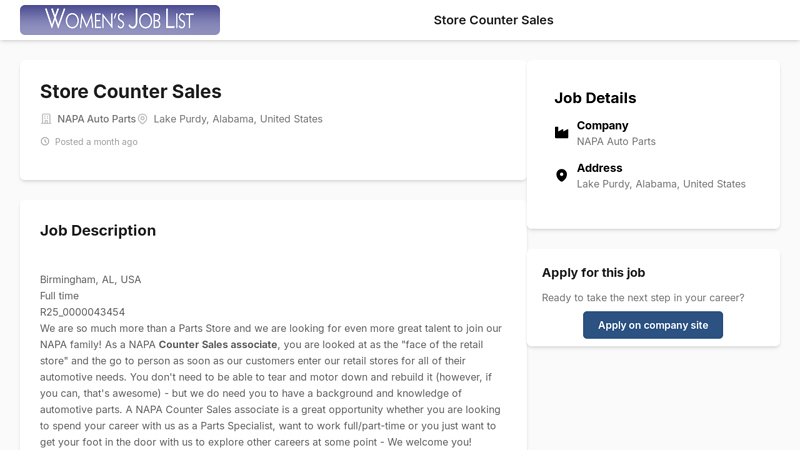Click the Address map pin icon

(562, 175)
